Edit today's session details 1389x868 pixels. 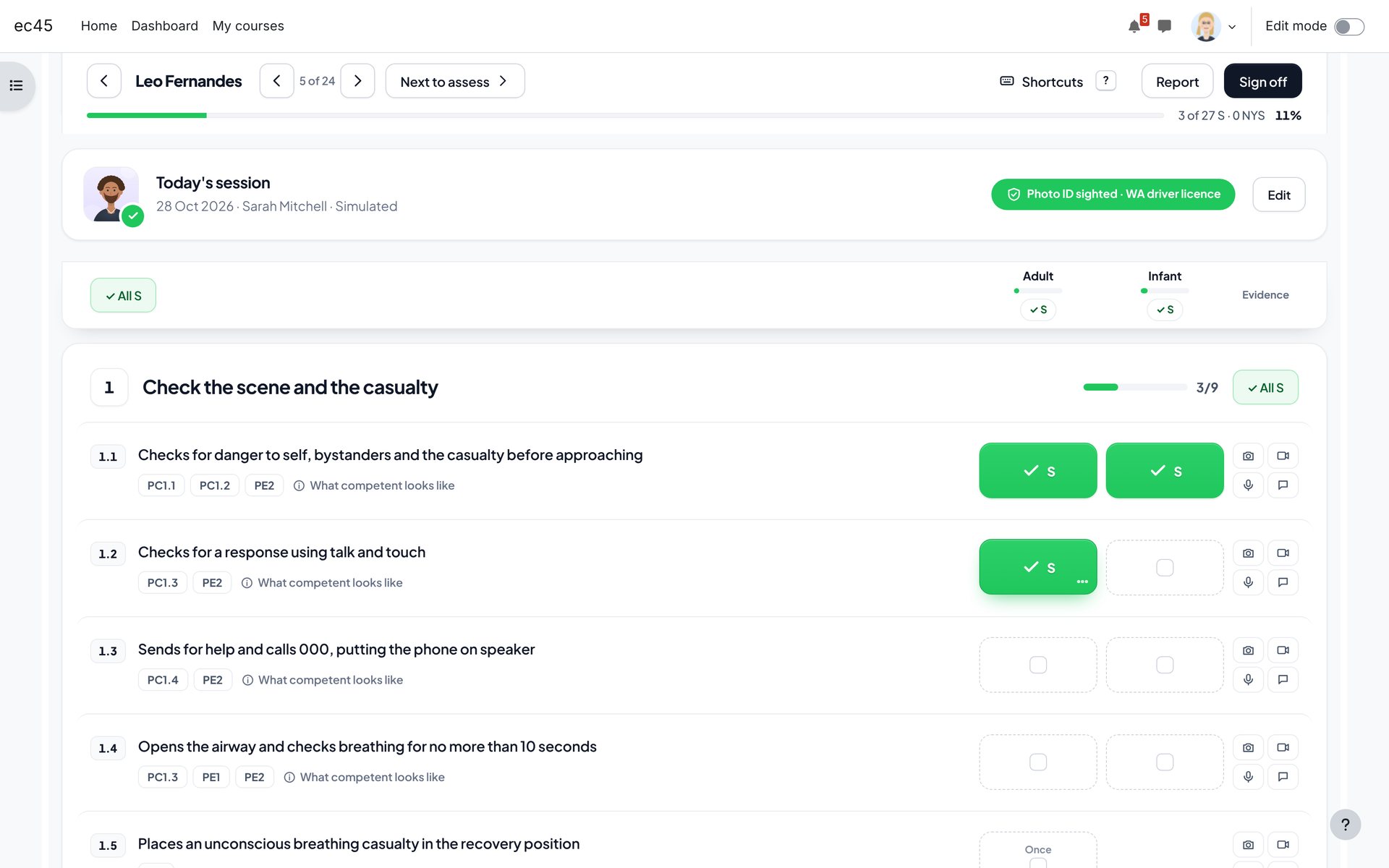(1278, 195)
